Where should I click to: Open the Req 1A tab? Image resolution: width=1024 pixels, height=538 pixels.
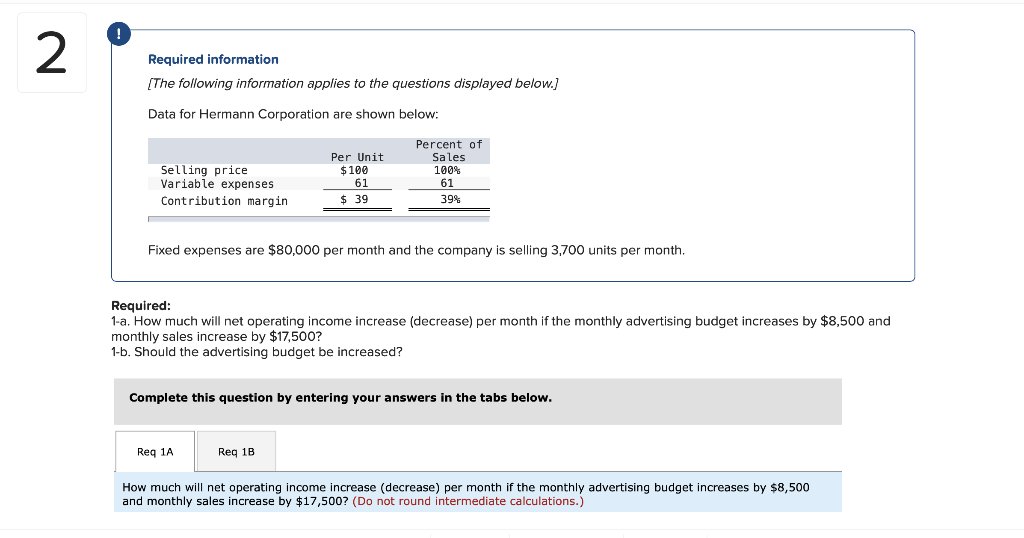(155, 452)
